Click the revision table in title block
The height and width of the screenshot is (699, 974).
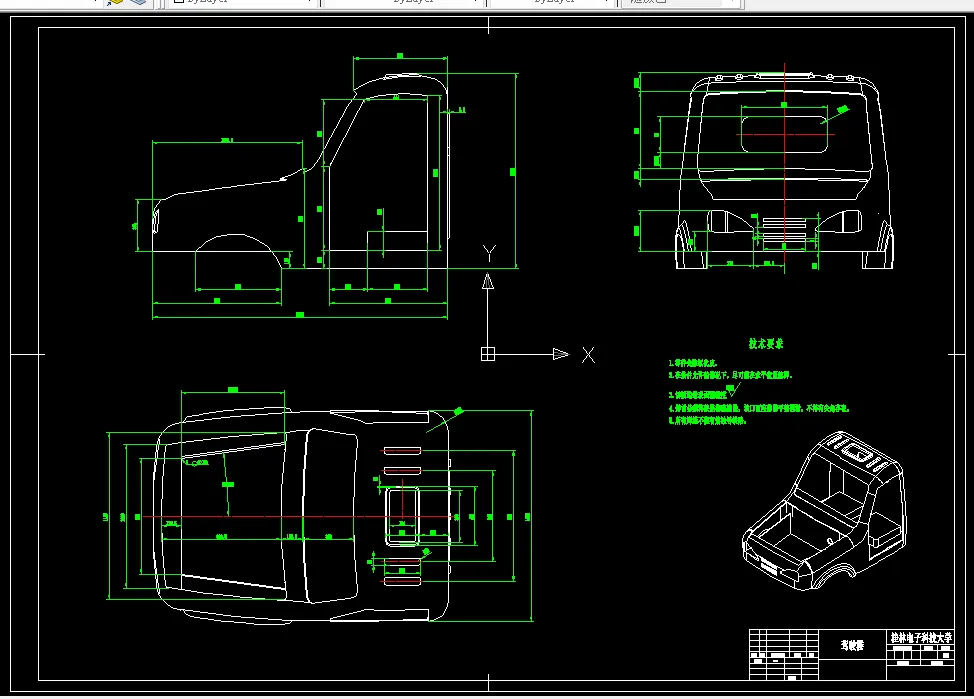pyautogui.click(x=784, y=655)
